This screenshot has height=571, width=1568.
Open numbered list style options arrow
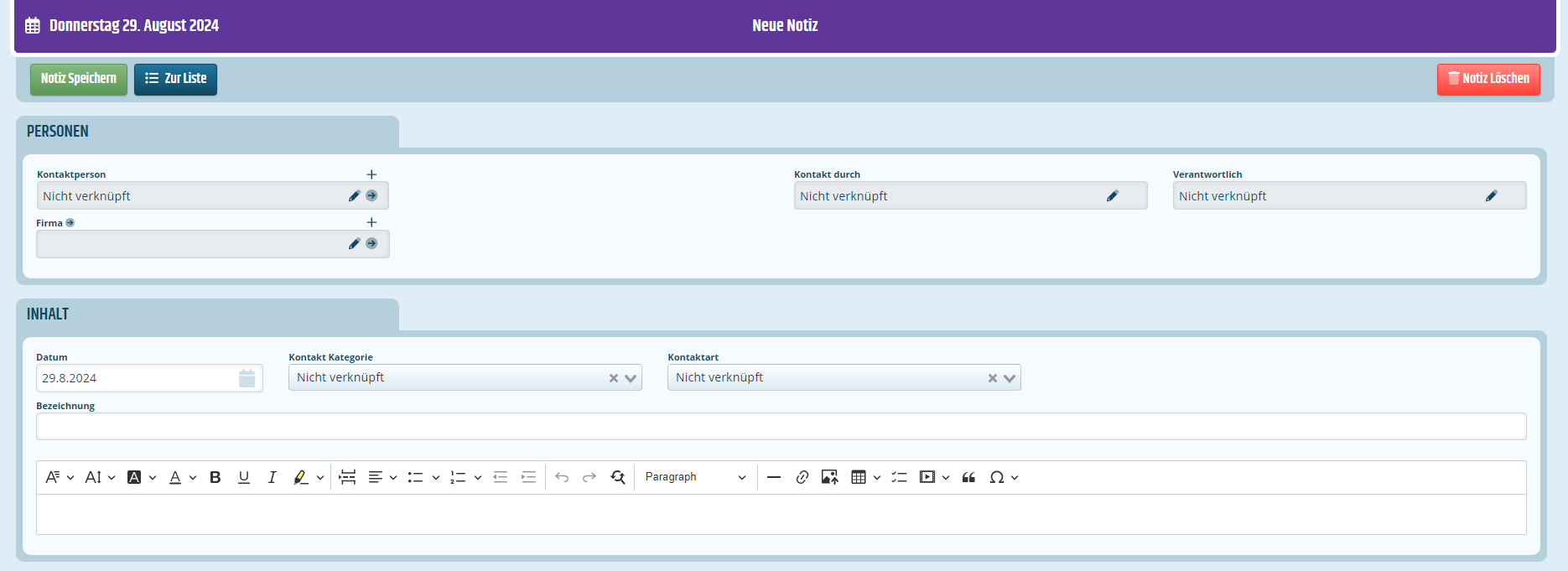[478, 478]
